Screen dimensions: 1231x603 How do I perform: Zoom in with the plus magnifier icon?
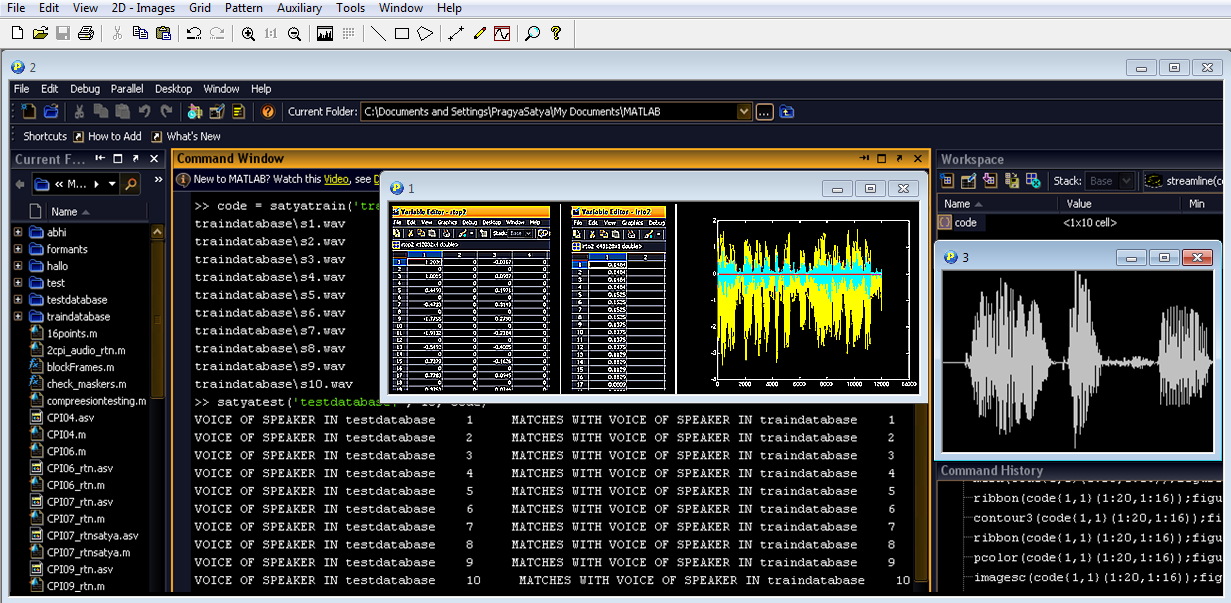click(249, 33)
